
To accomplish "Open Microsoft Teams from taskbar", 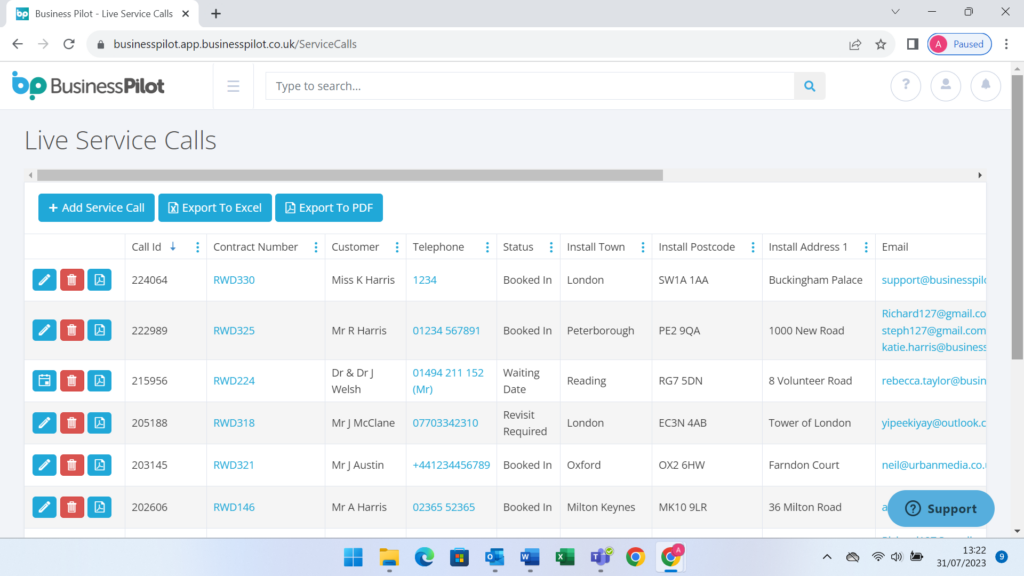I will point(600,557).
